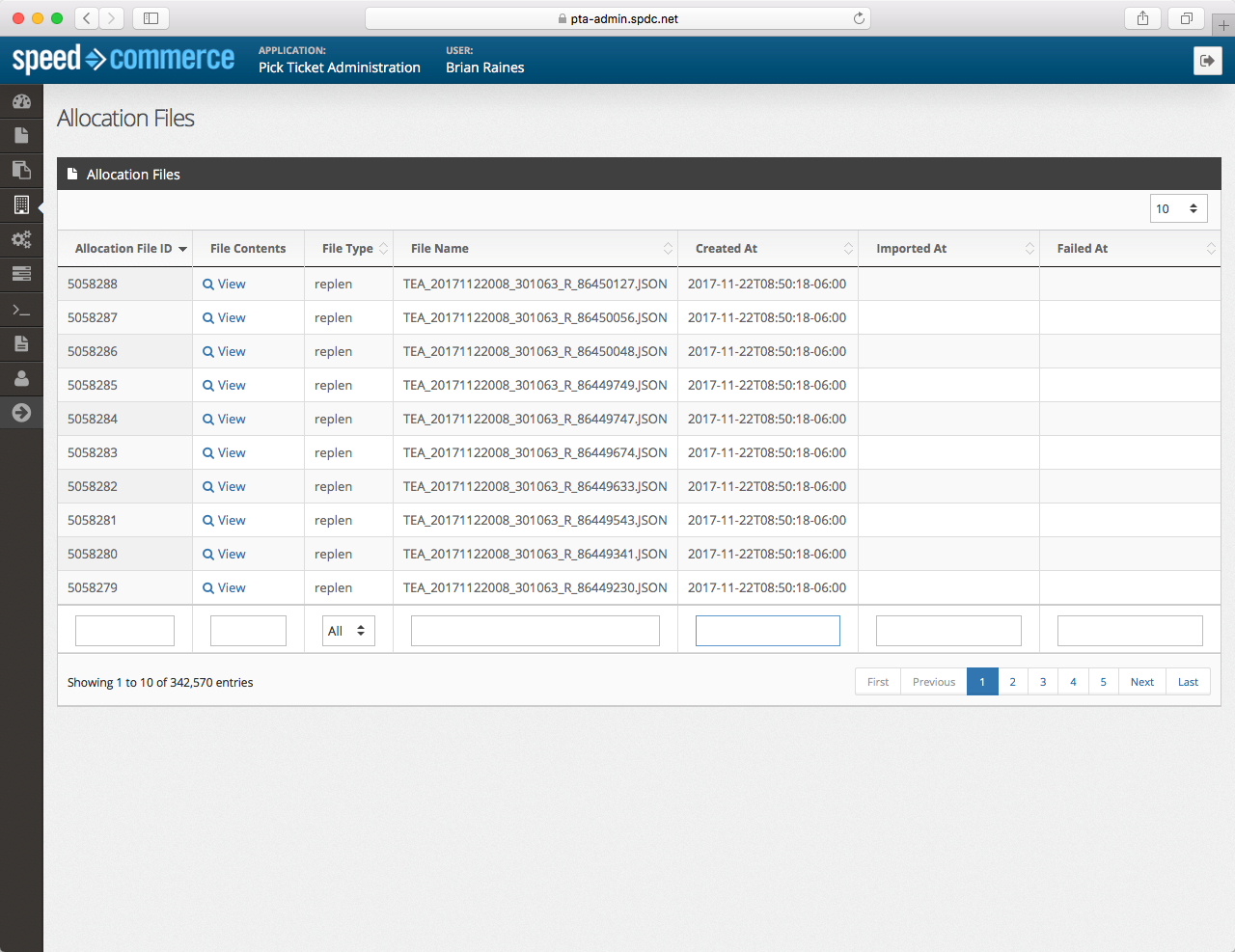
Task: View contents of file 5058279
Action: point(224,587)
